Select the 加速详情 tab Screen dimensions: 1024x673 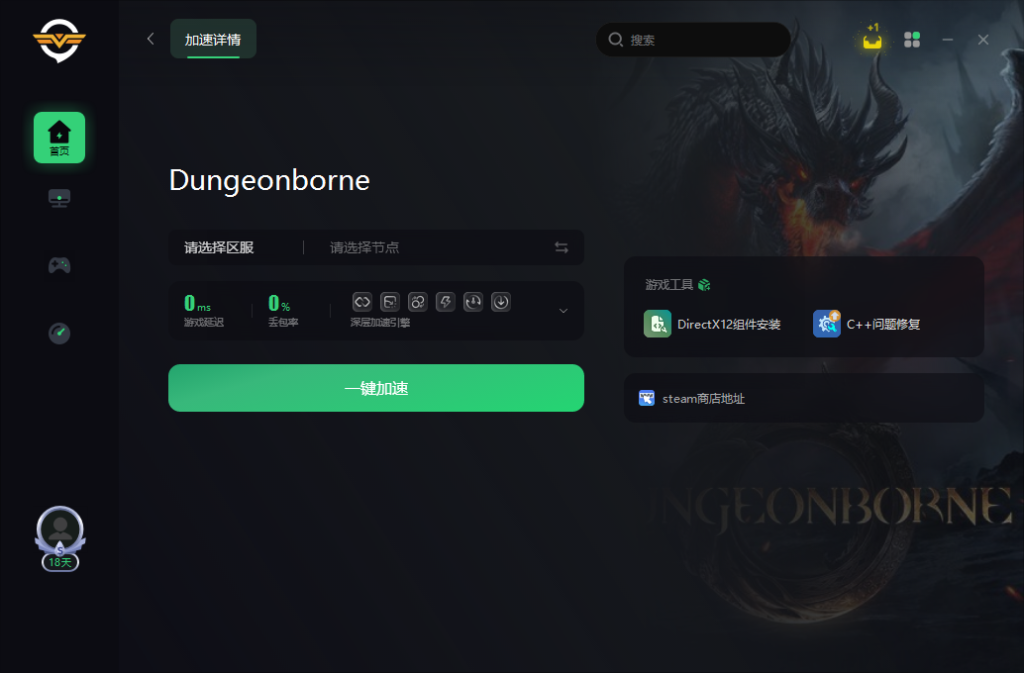[213, 39]
